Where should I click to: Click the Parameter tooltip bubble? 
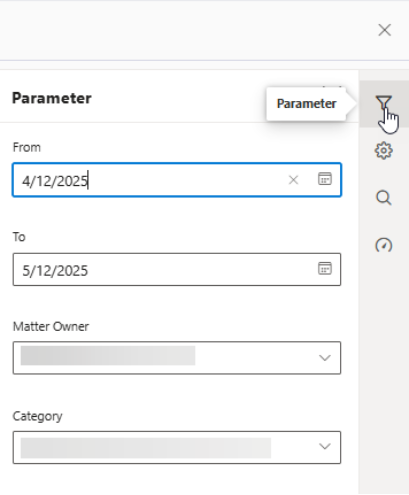pyautogui.click(x=306, y=104)
